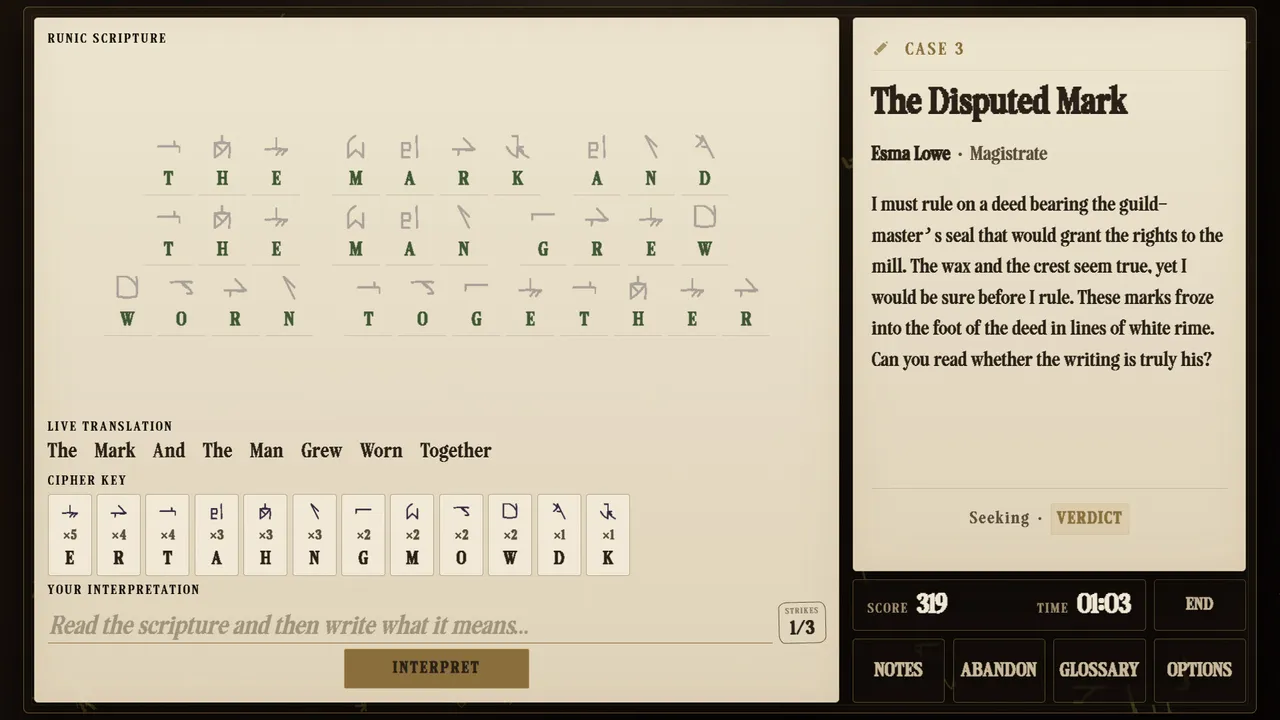Open the NOTES panel
Image resolution: width=1280 pixels, height=720 pixels.
click(898, 670)
